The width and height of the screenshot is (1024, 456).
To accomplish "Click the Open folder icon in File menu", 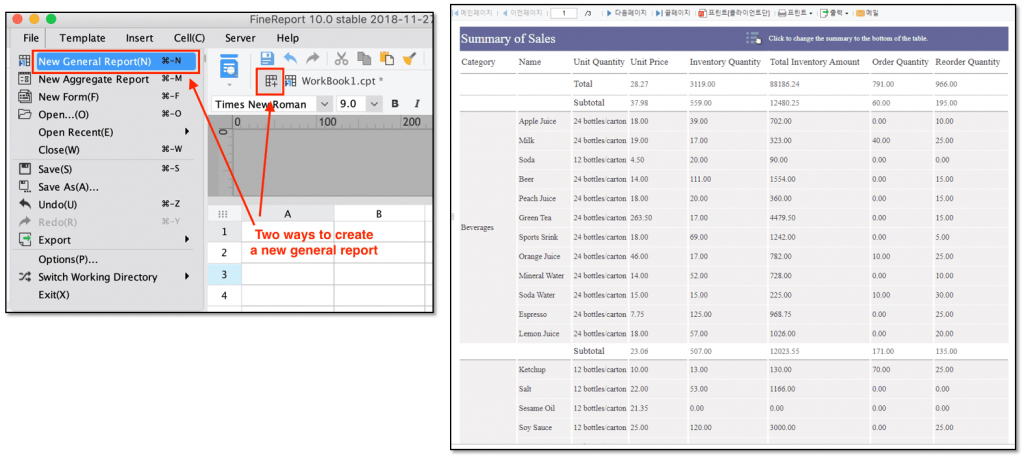I will click(x=24, y=114).
